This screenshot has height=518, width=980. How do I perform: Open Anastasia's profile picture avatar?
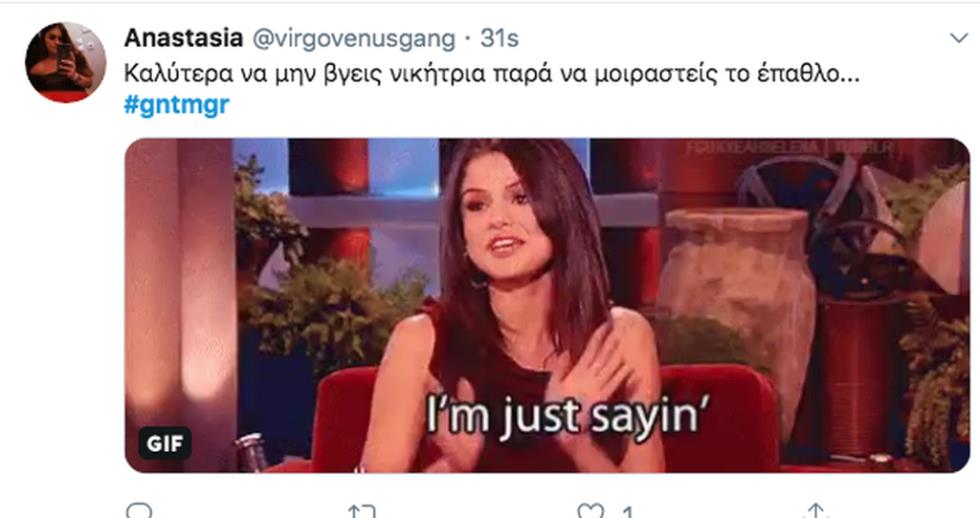pyautogui.click(x=66, y=62)
